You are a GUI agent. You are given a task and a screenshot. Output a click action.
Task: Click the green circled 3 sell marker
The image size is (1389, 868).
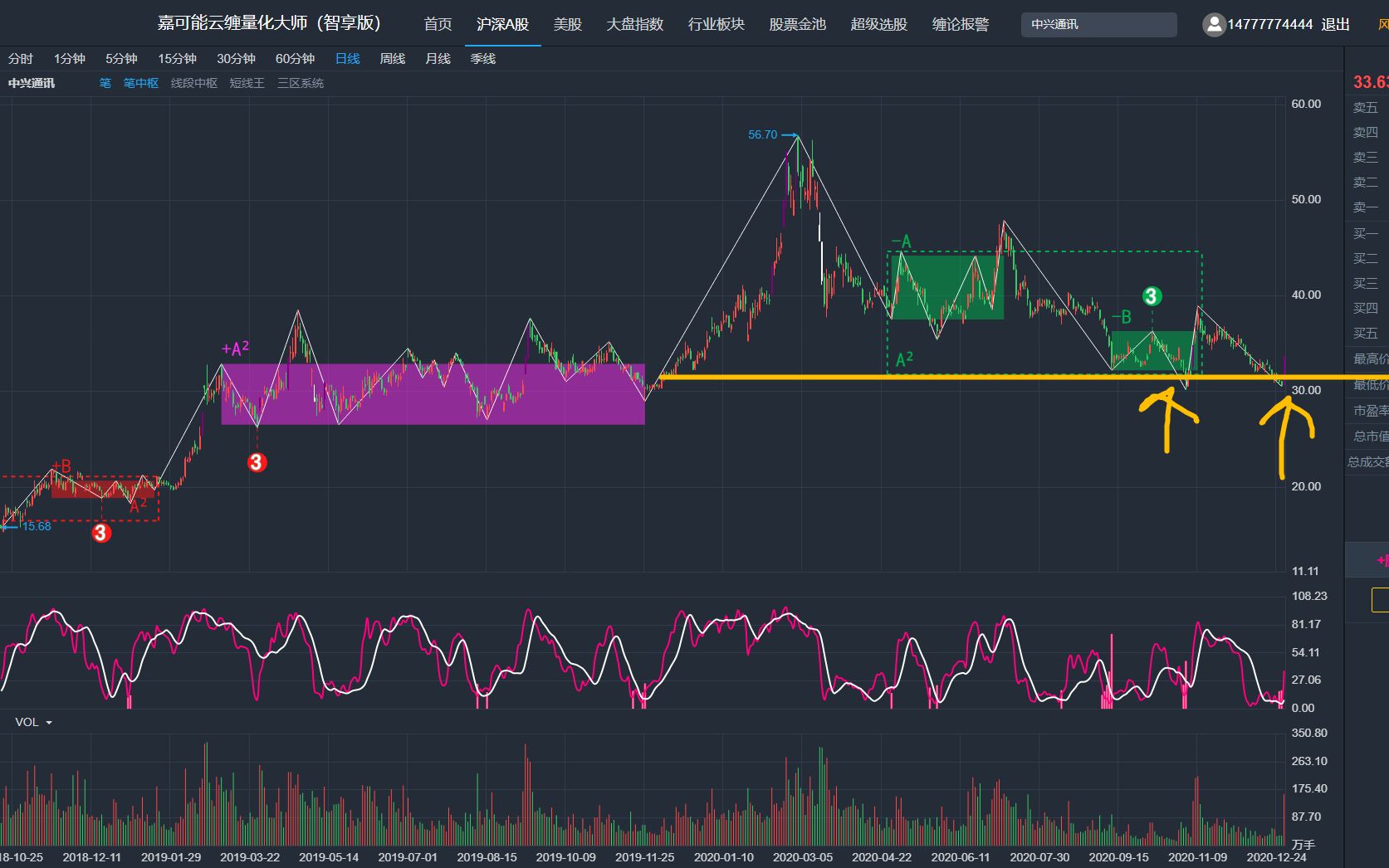[1151, 296]
